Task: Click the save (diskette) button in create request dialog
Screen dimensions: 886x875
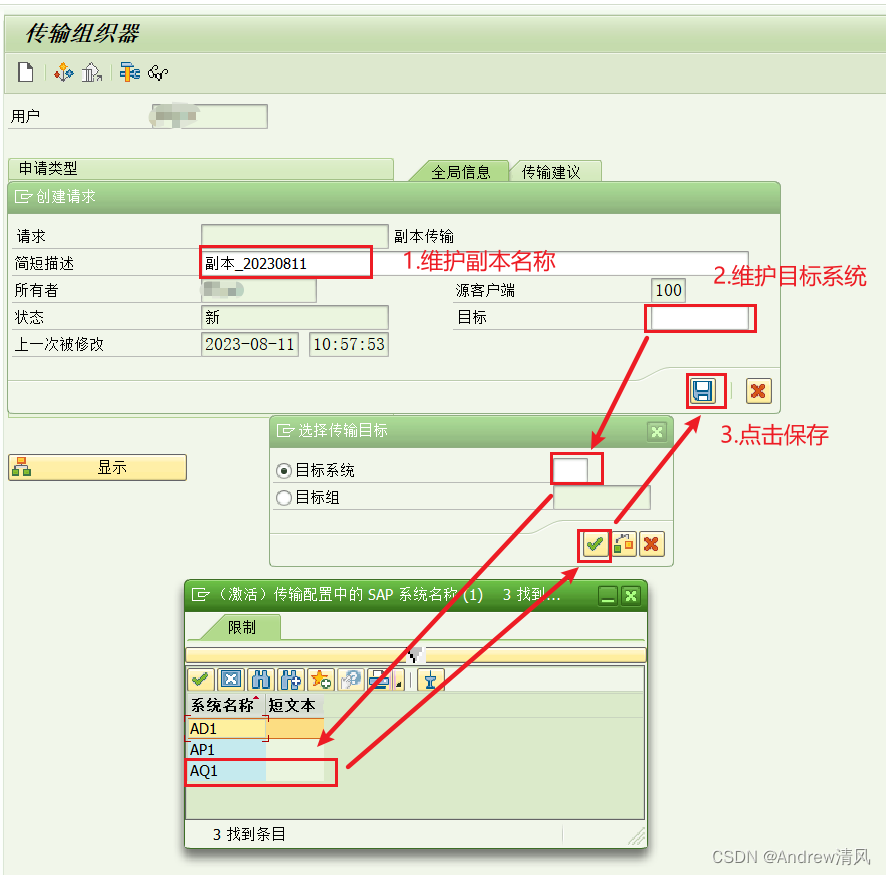Action: (705, 391)
